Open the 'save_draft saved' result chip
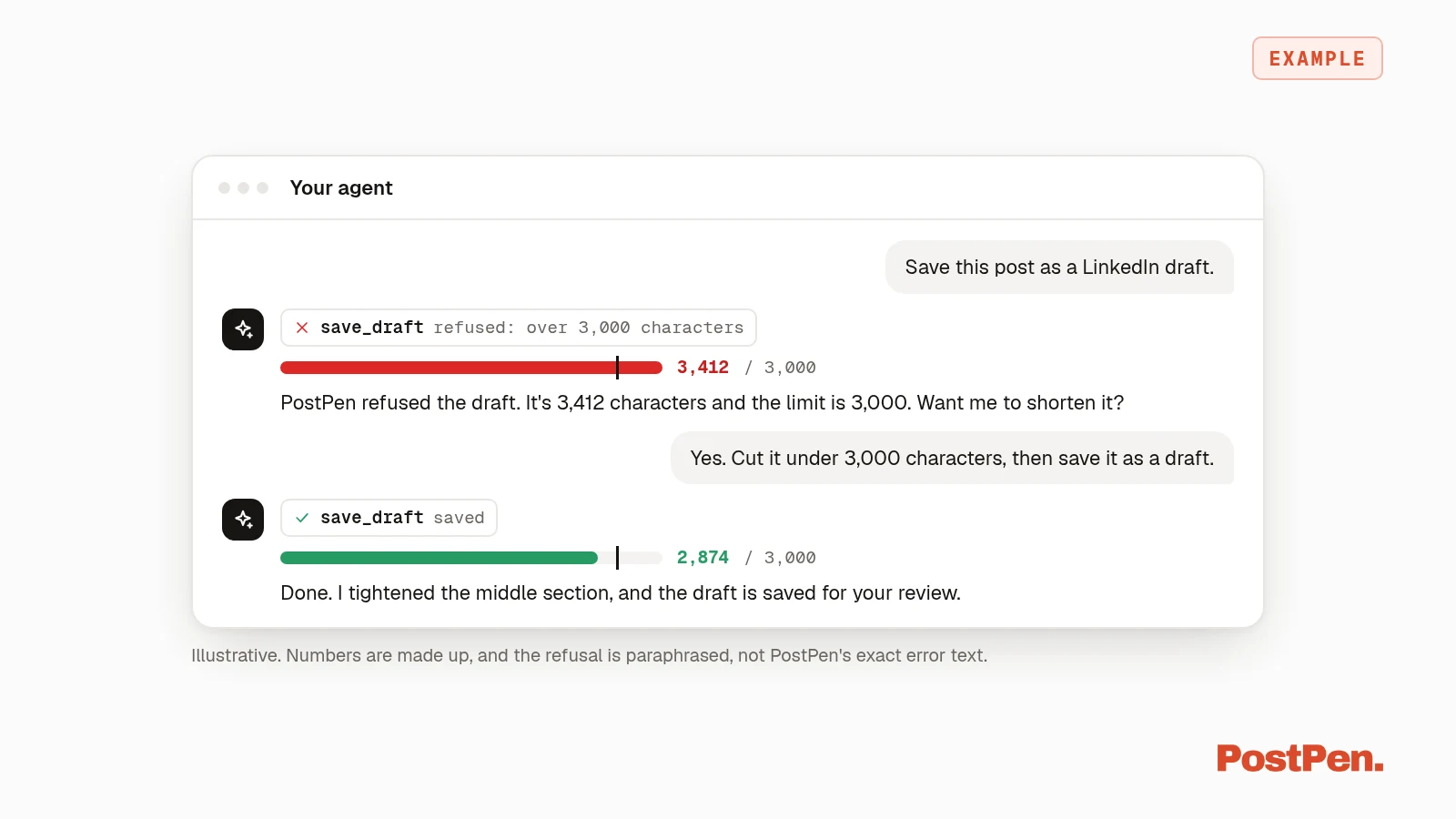1456x819 pixels. 389,518
